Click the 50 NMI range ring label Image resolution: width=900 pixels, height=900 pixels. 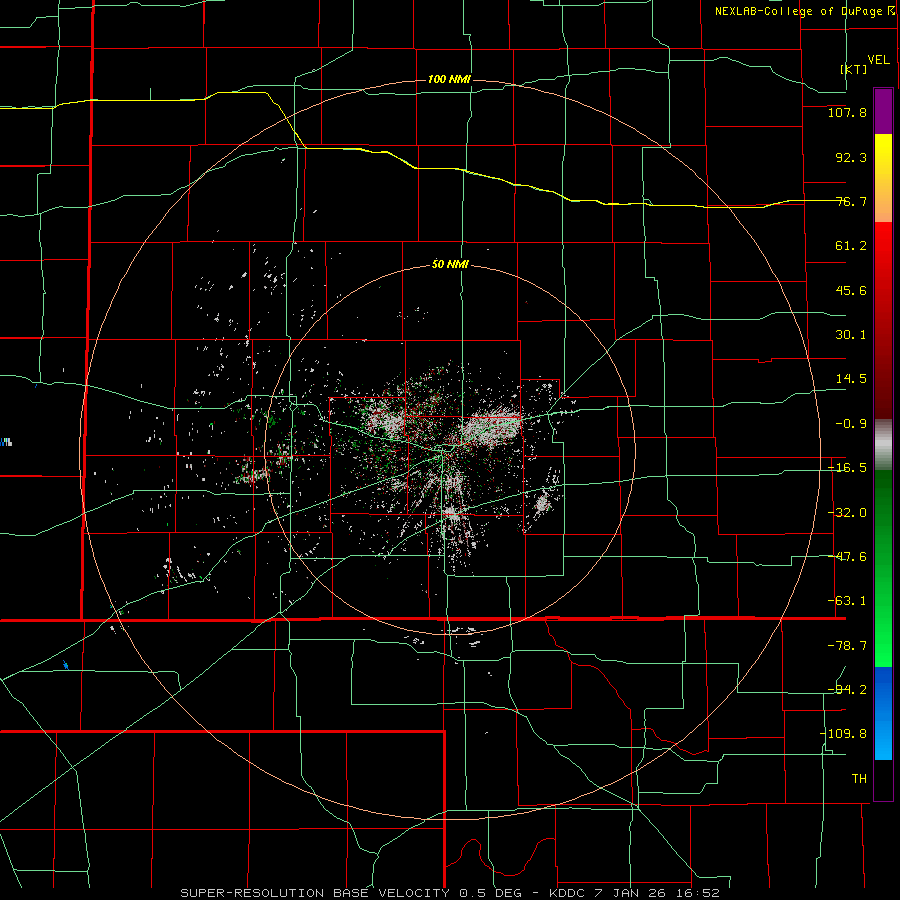pos(449,265)
